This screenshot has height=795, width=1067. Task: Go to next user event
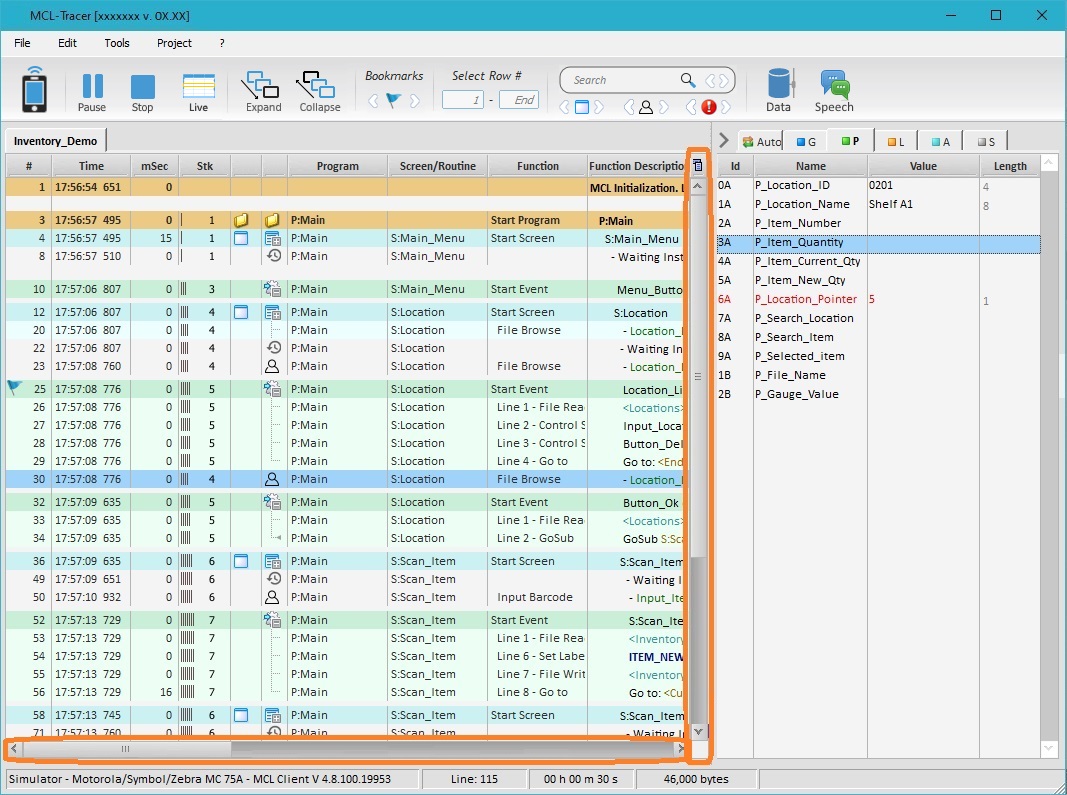coord(665,107)
